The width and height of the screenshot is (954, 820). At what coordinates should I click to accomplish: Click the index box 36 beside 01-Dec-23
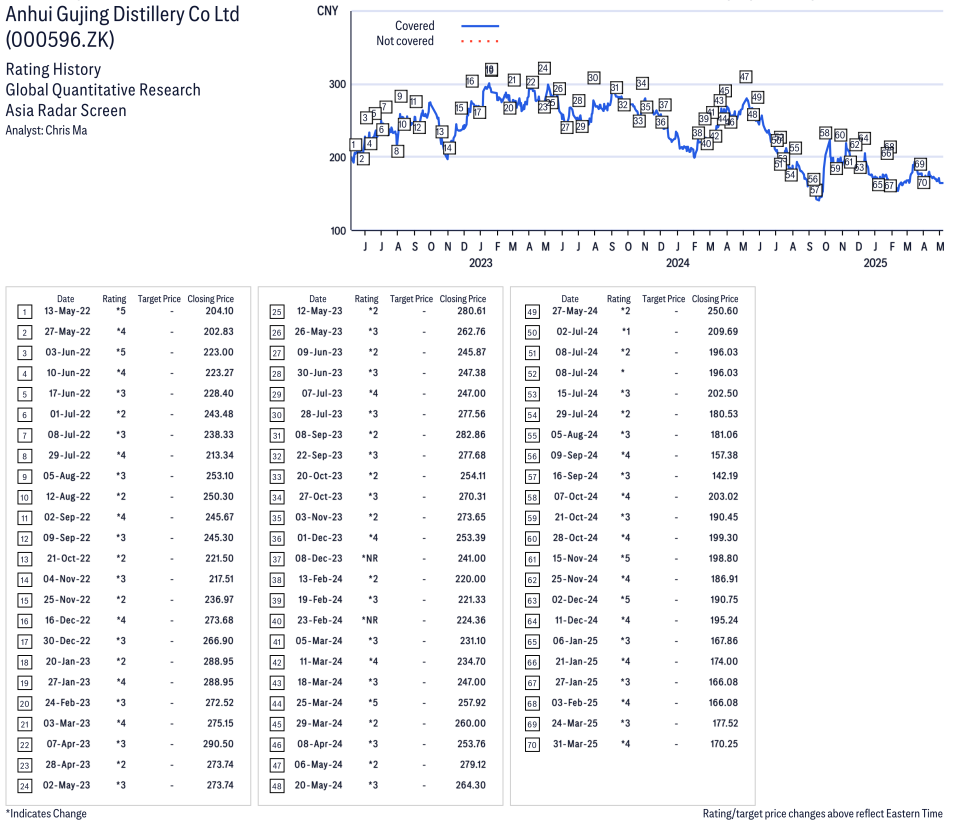[277, 539]
